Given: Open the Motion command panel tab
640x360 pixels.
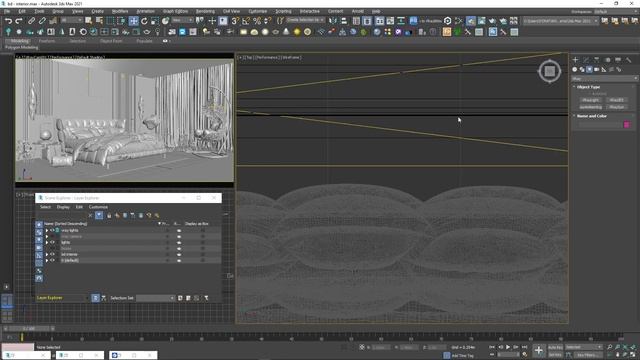Looking at the screenshot, I should (607, 60).
